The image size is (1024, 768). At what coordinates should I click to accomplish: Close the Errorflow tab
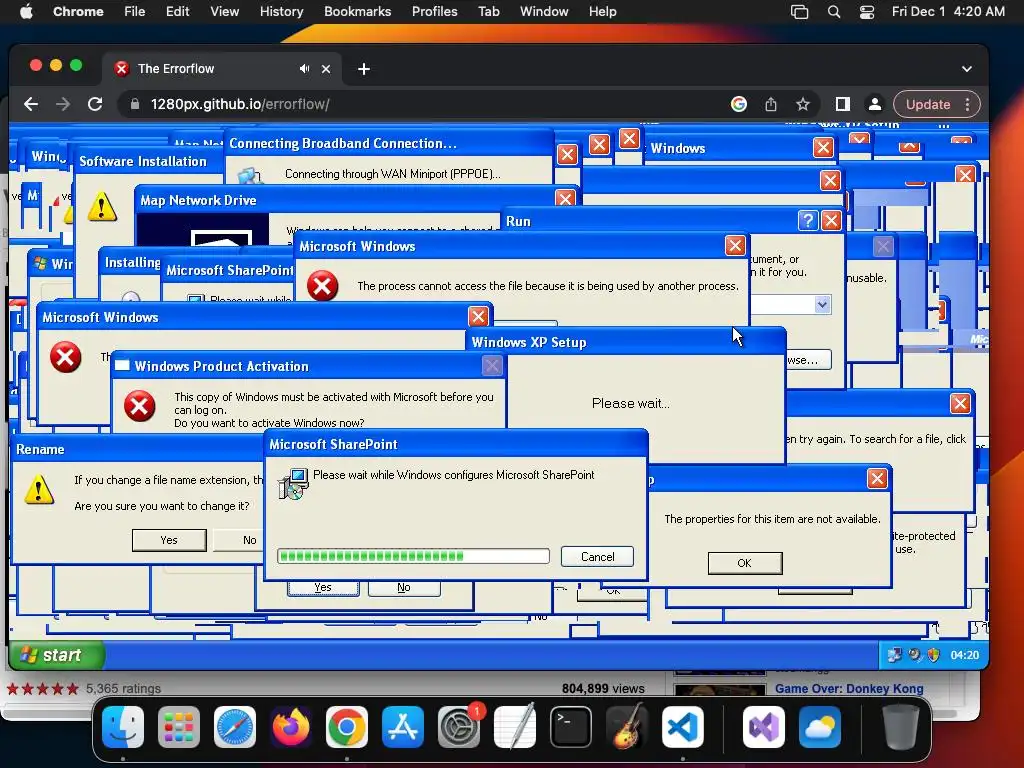[x=326, y=69]
